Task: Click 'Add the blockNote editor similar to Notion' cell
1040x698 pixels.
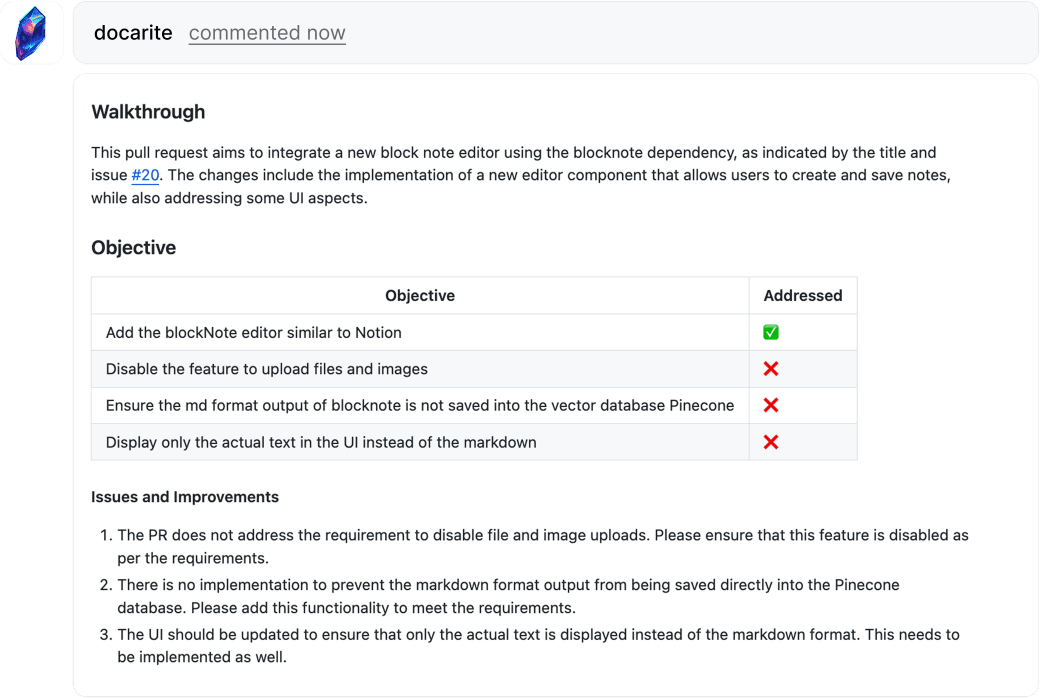Action: (x=253, y=332)
